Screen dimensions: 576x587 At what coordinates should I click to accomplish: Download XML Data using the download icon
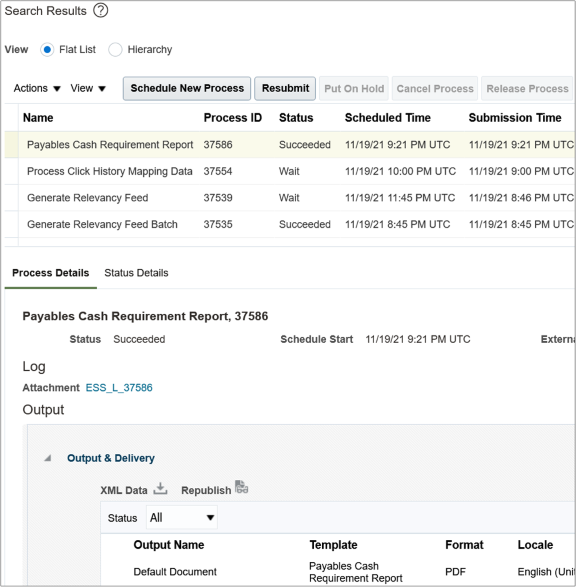click(160, 489)
